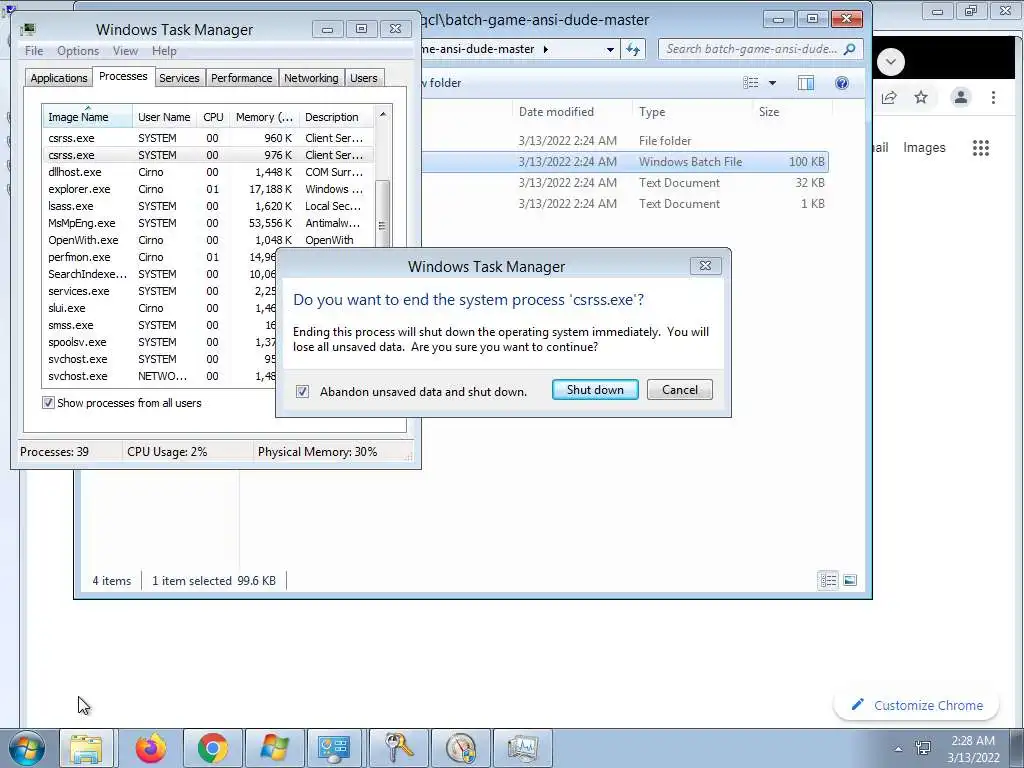
Task: Click the search magnifier in Explorer
Action: pos(849,49)
